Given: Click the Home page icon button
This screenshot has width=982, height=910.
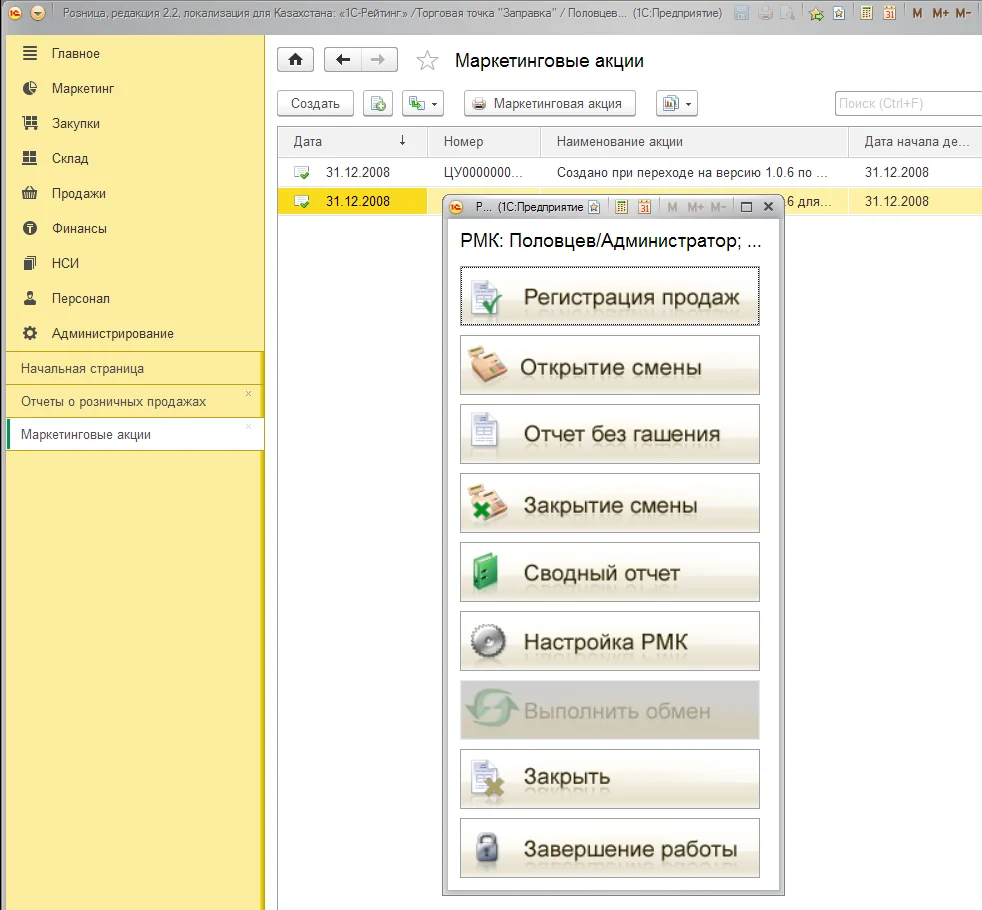Looking at the screenshot, I should (295, 60).
